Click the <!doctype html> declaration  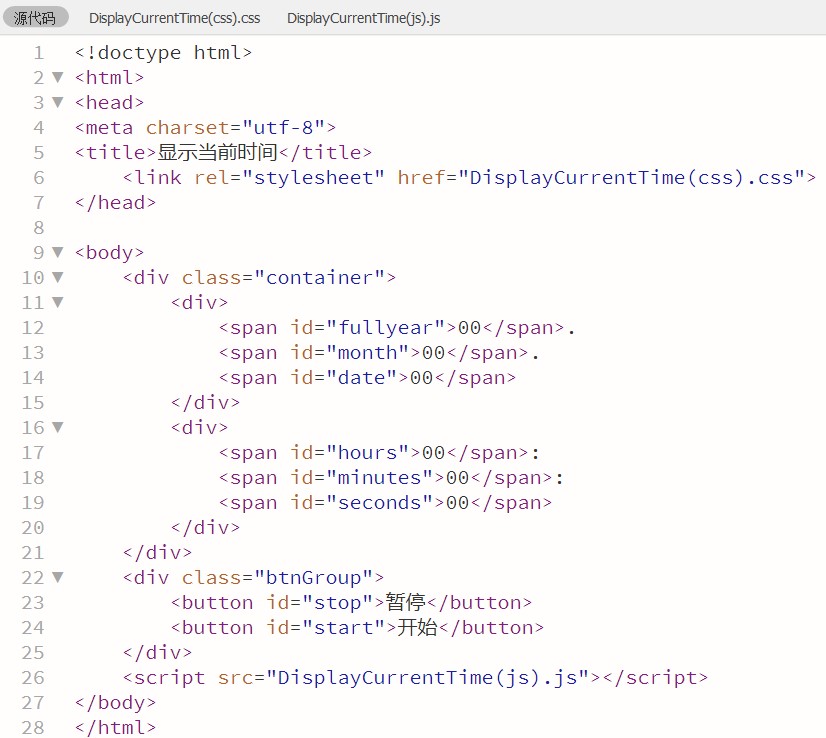pyautogui.click(x=163, y=53)
